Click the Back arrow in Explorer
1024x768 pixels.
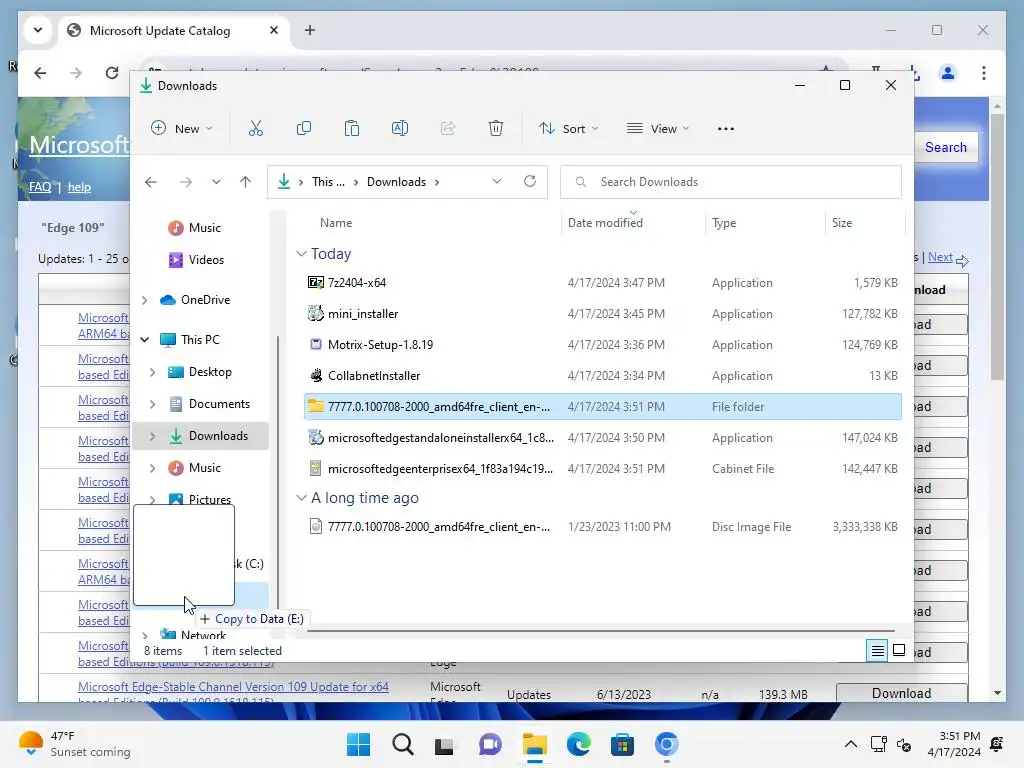151,182
